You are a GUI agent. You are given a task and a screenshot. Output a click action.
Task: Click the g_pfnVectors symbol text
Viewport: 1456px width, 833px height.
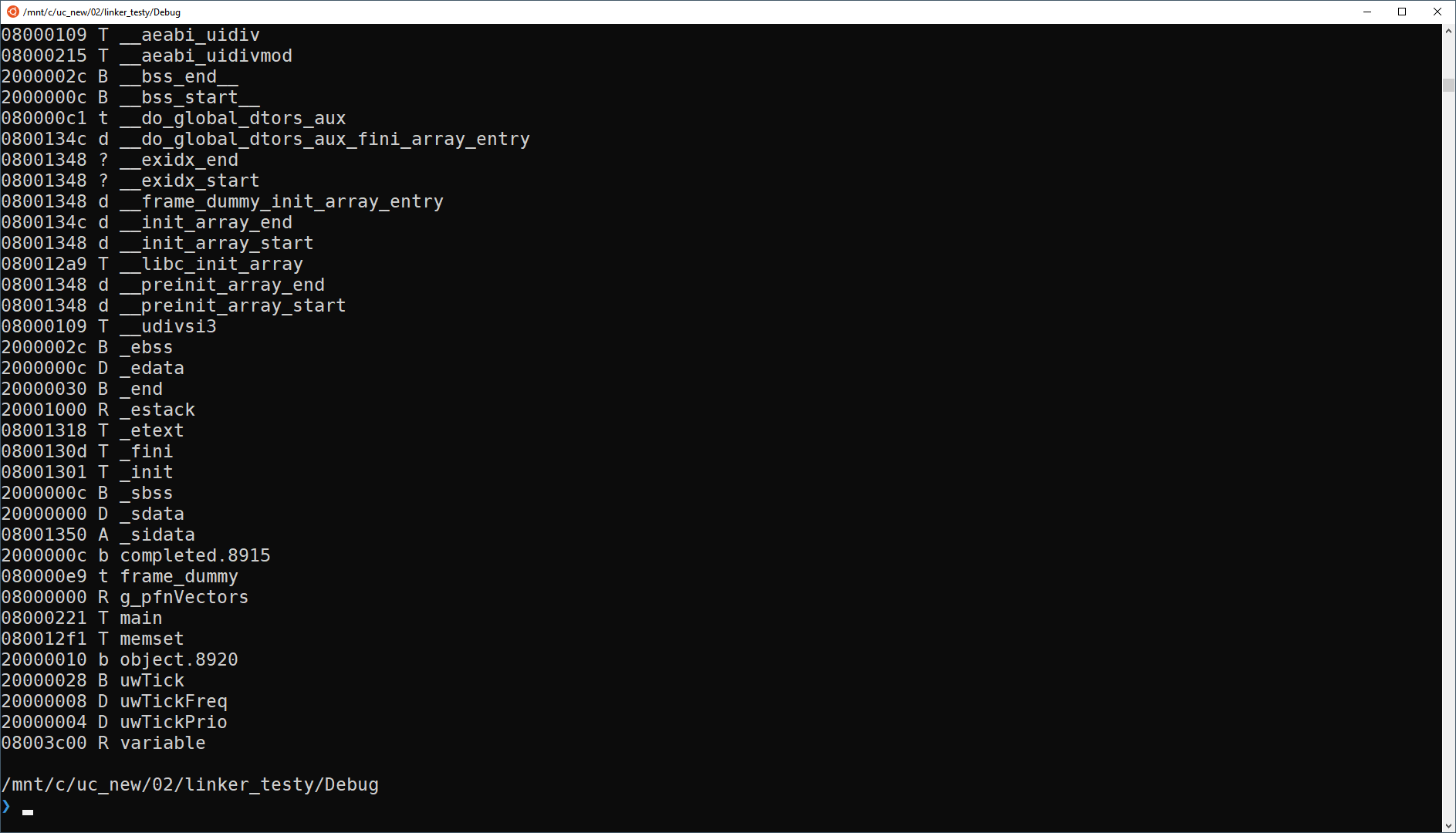click(x=184, y=597)
